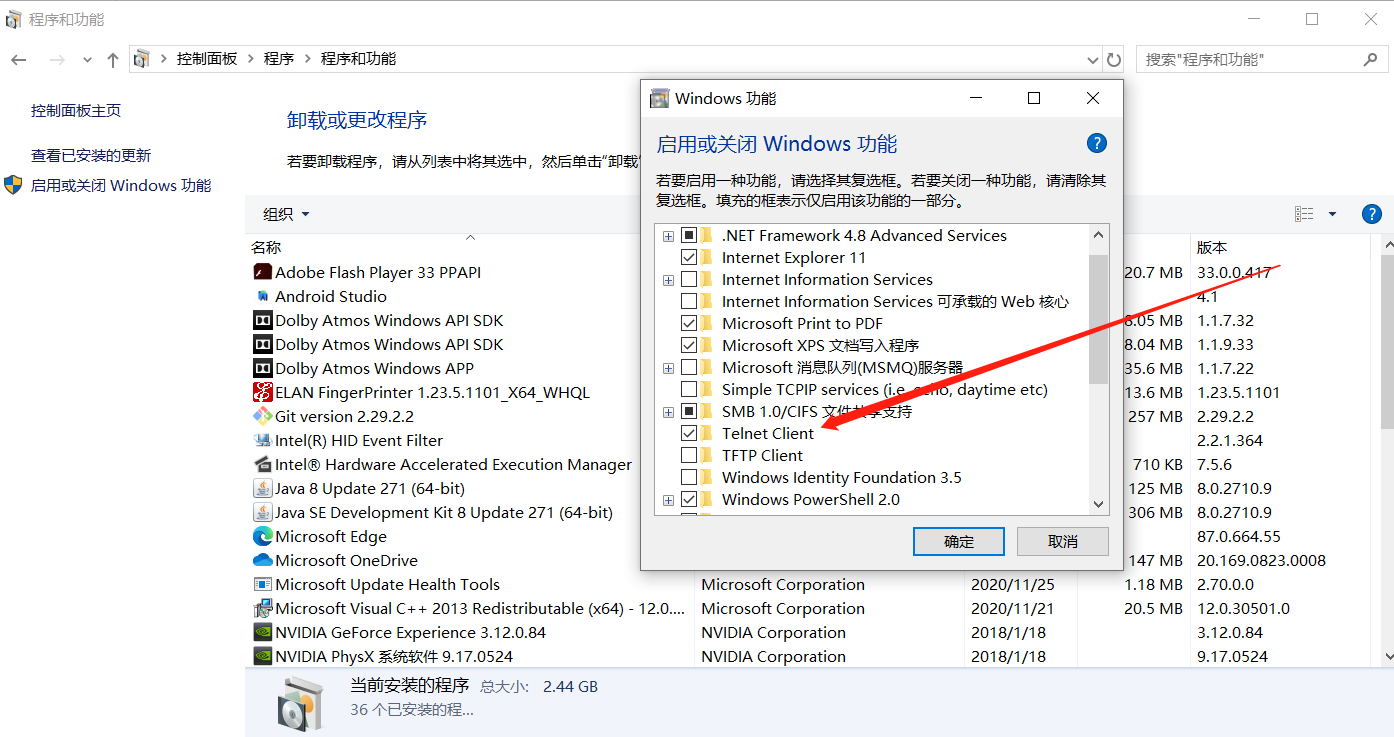This screenshot has width=1394, height=737.
Task: Open the 组织 dropdown menu
Action: click(x=286, y=214)
